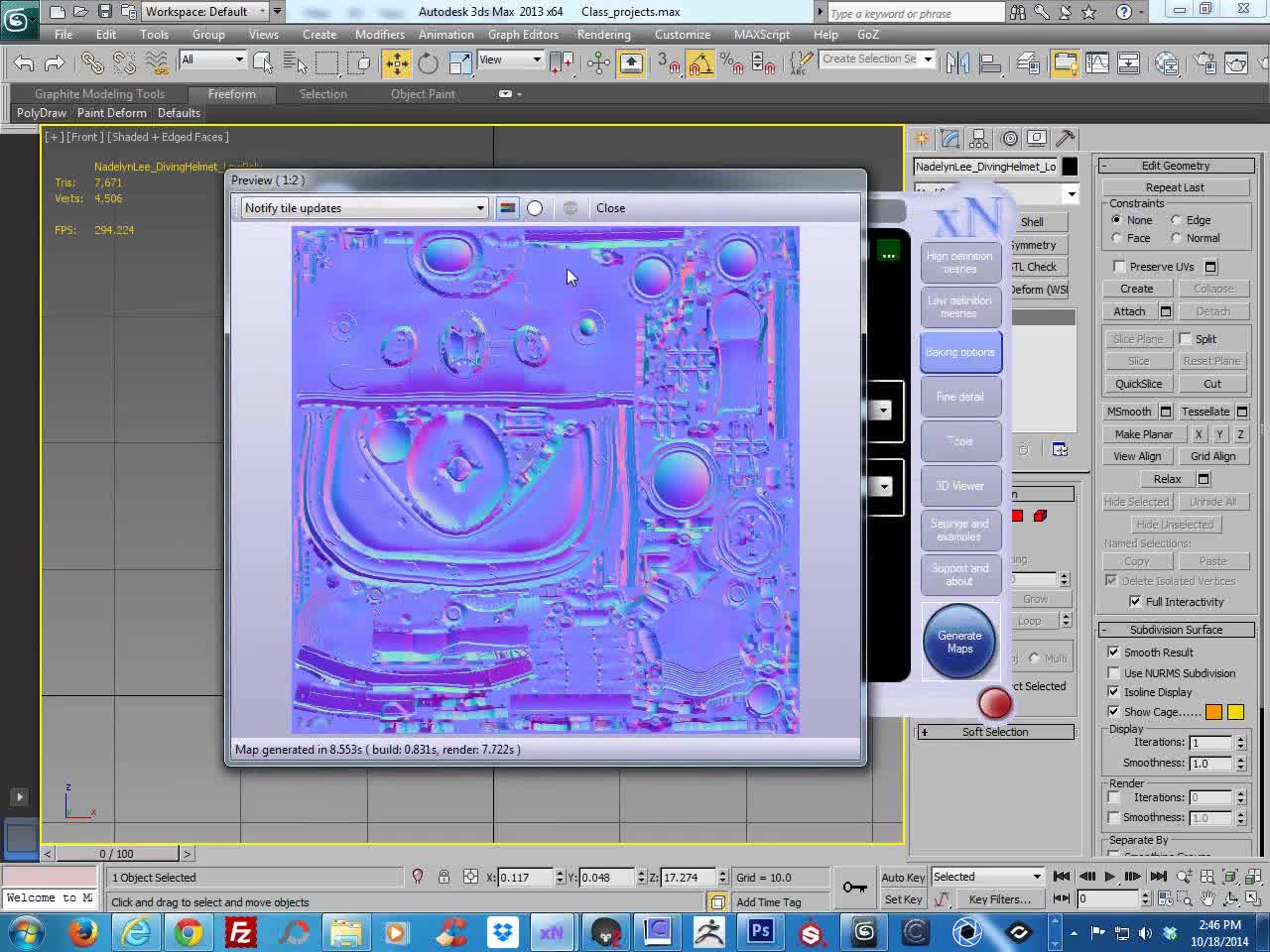Select the Edge constraint radio button
The height and width of the screenshot is (952, 1270).
(x=1176, y=220)
